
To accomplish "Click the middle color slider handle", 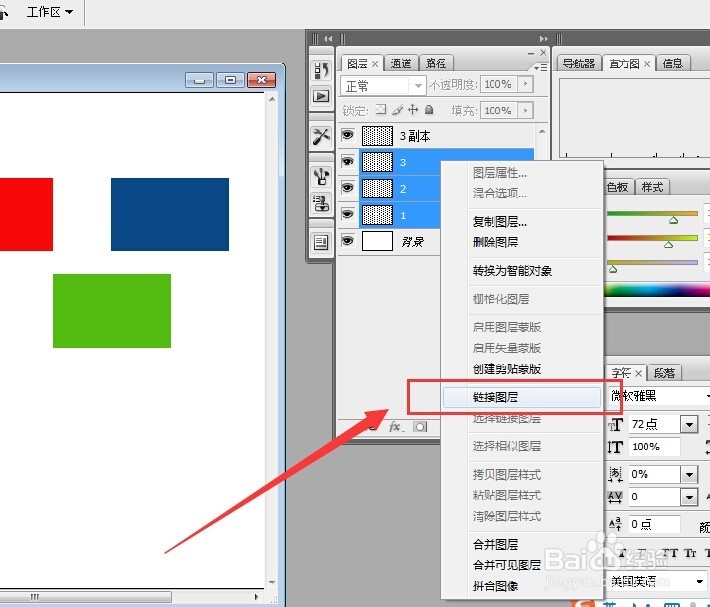I will click(668, 244).
